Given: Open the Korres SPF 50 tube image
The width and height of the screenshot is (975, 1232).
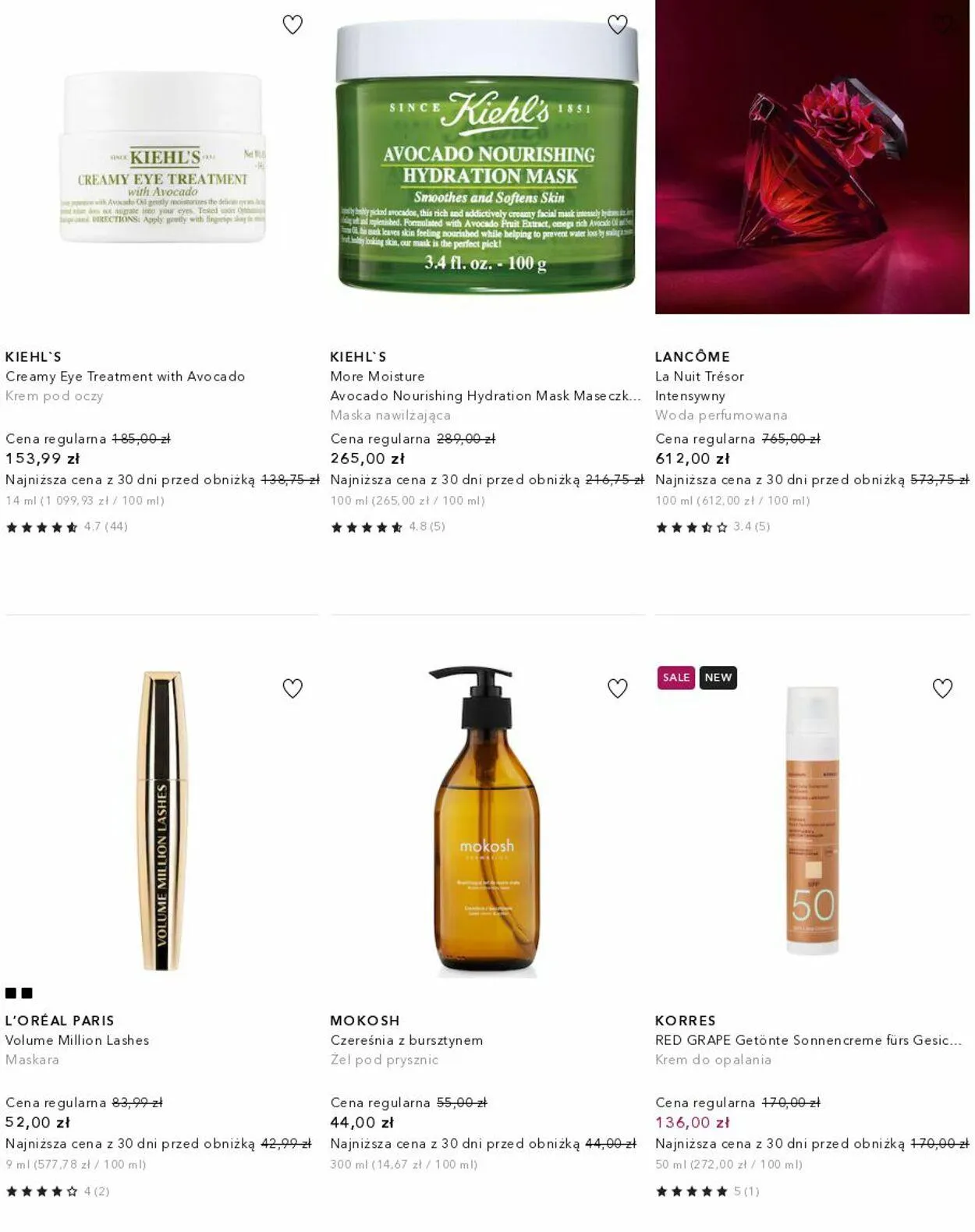Looking at the screenshot, I should (x=812, y=821).
